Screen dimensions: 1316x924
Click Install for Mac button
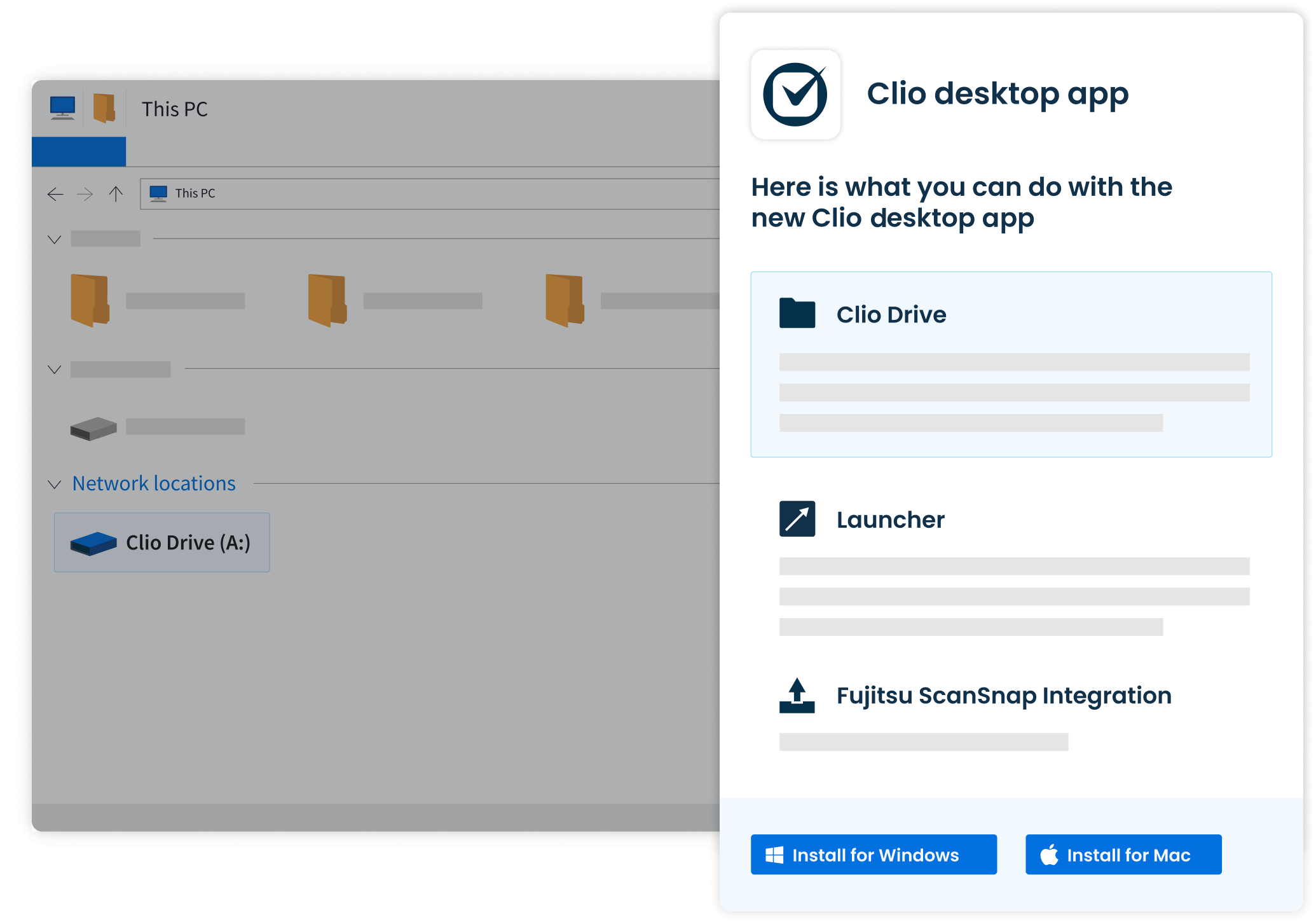1123,855
